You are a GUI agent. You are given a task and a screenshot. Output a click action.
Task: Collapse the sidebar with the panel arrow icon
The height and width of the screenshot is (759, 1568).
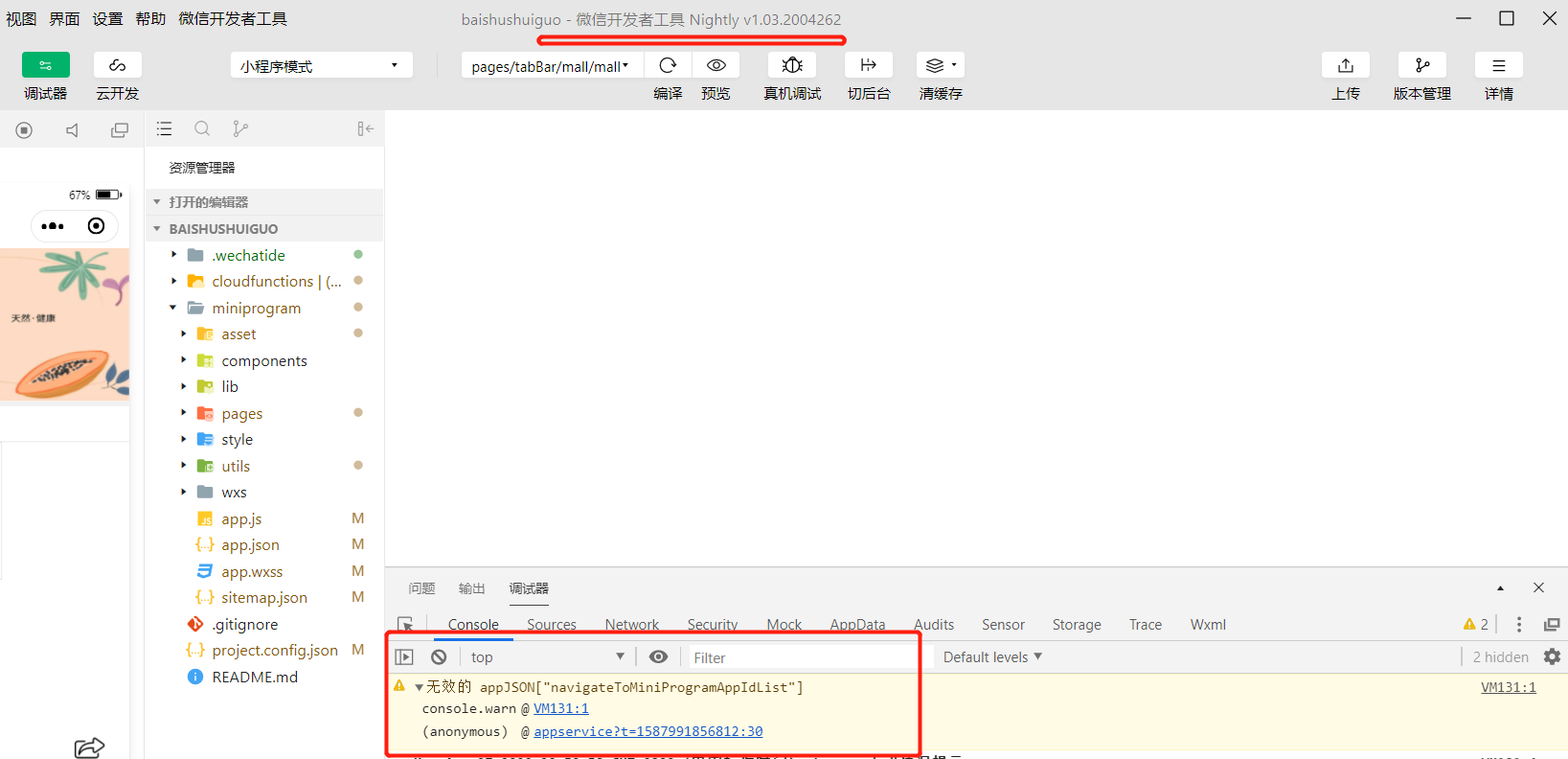coord(365,128)
